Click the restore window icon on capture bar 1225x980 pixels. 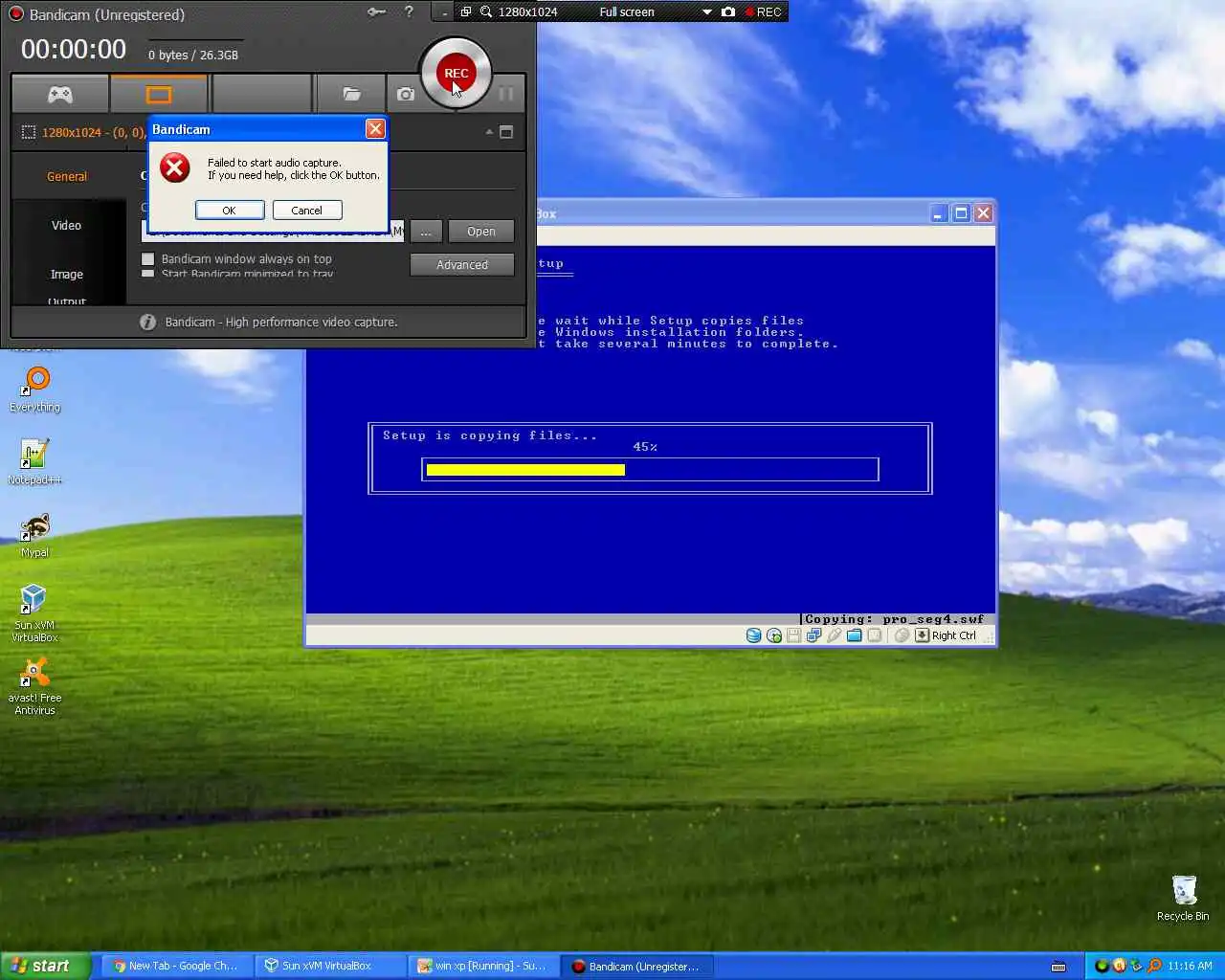coord(466,11)
